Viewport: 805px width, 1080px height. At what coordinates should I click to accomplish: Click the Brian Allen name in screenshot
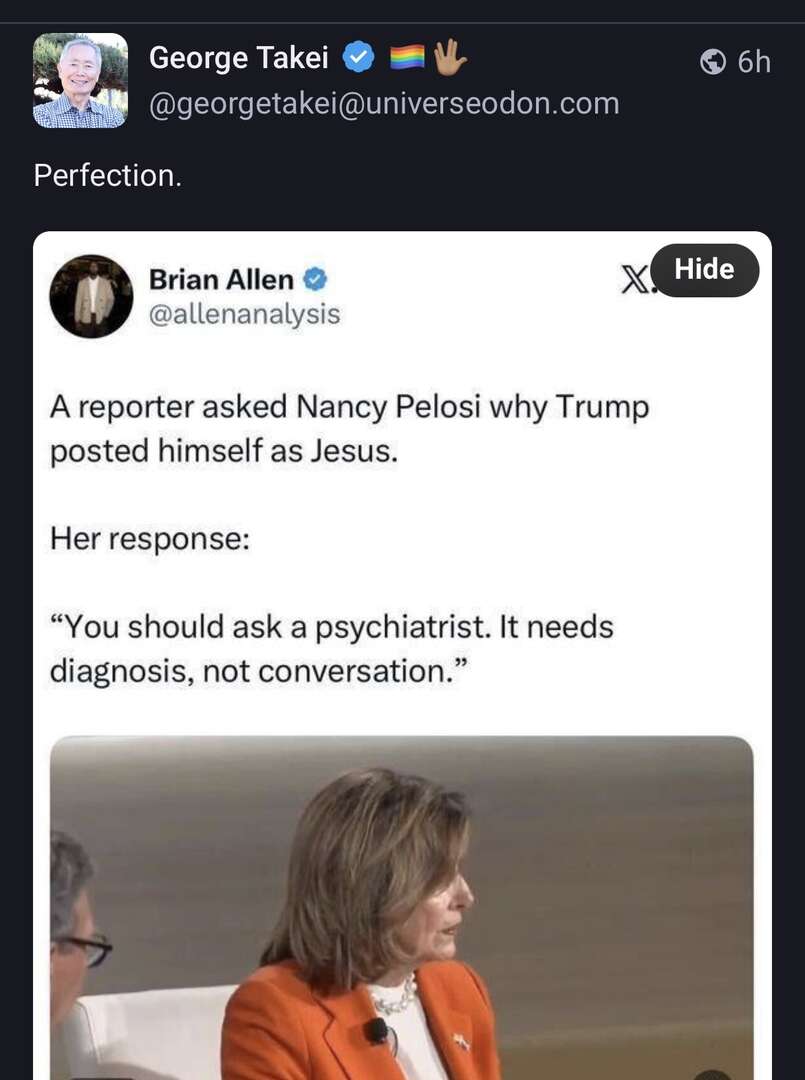(221, 280)
